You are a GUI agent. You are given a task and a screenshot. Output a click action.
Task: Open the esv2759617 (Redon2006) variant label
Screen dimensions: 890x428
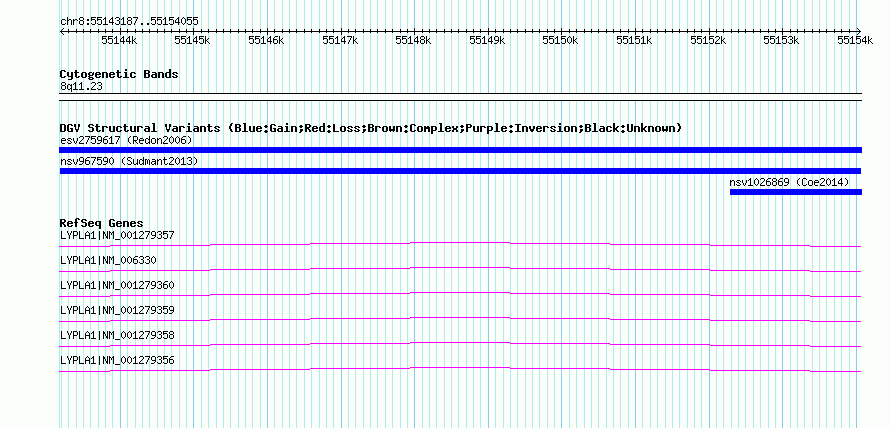coord(126,140)
